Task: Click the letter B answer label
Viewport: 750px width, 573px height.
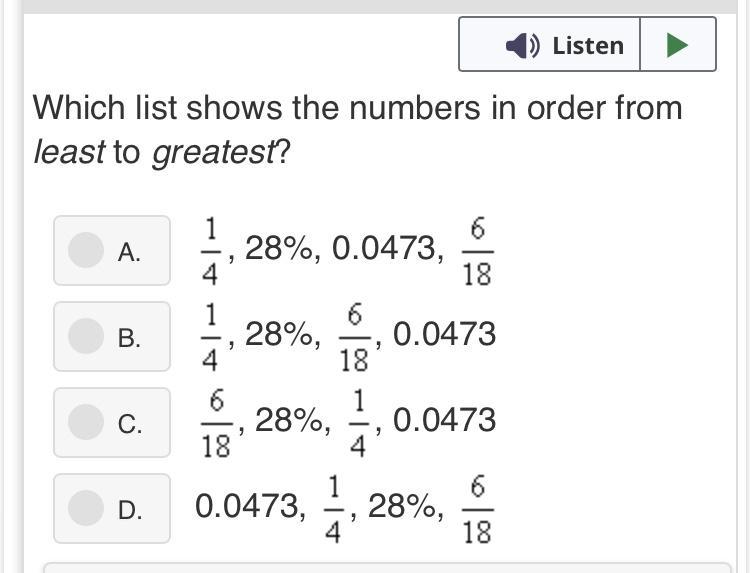Action: pyautogui.click(x=129, y=338)
